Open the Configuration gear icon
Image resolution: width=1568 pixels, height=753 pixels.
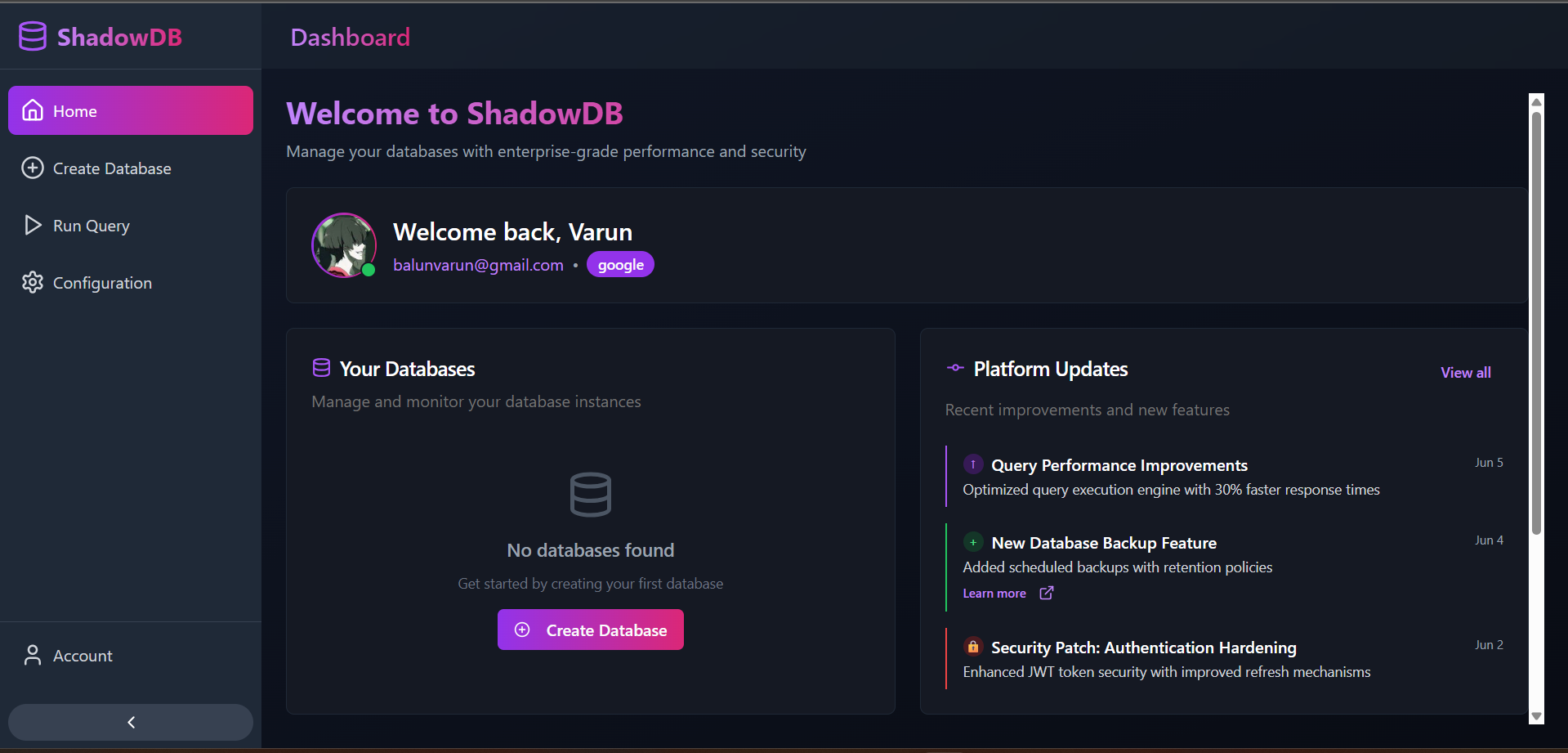point(33,282)
